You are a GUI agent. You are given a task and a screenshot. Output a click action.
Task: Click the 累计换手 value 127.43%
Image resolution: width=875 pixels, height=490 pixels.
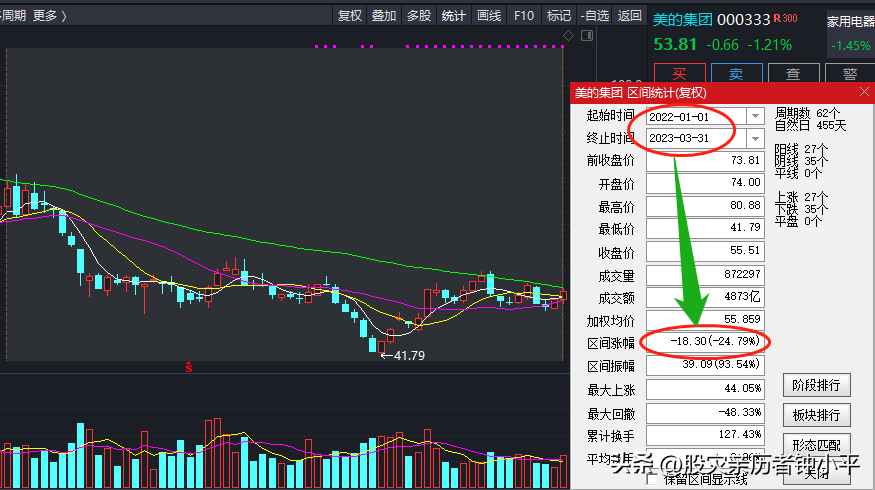pos(705,435)
